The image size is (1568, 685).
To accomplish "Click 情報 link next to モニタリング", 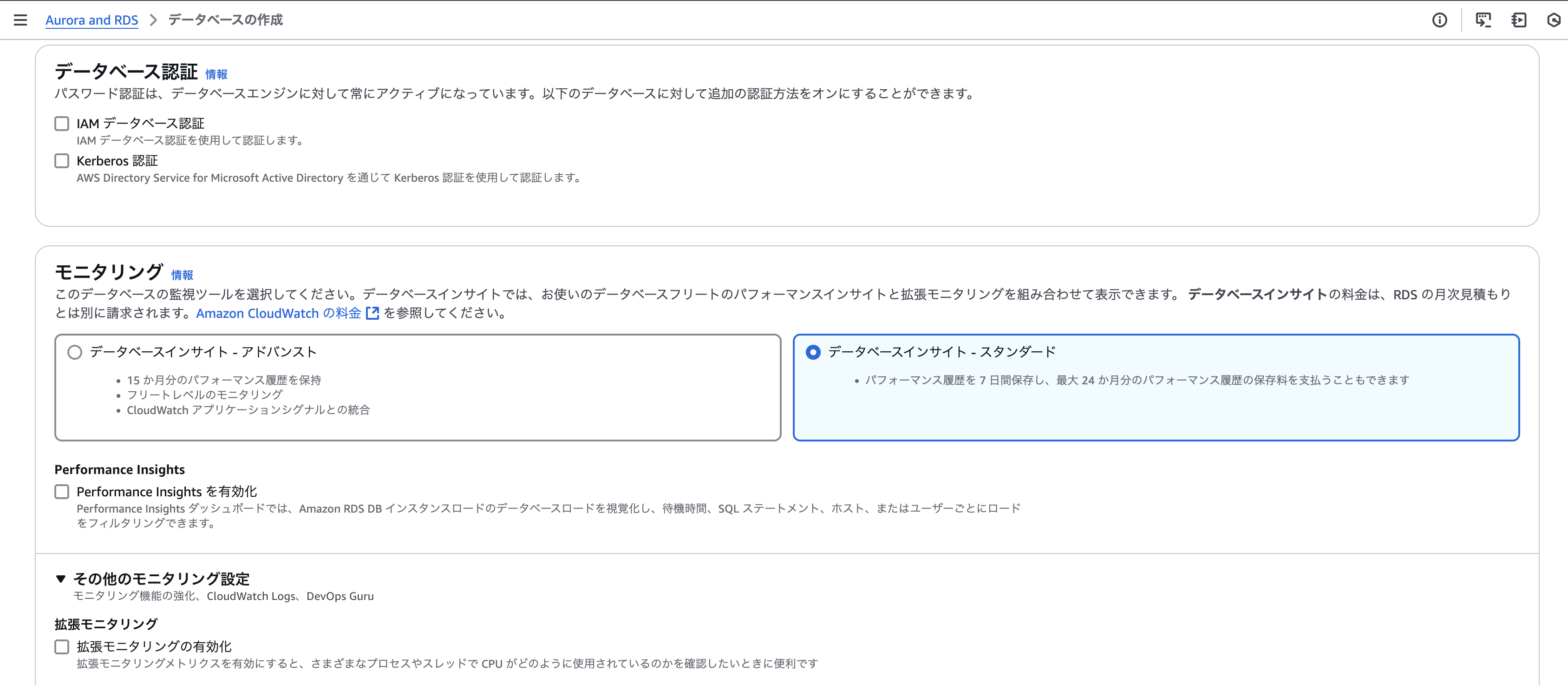I will click(182, 275).
